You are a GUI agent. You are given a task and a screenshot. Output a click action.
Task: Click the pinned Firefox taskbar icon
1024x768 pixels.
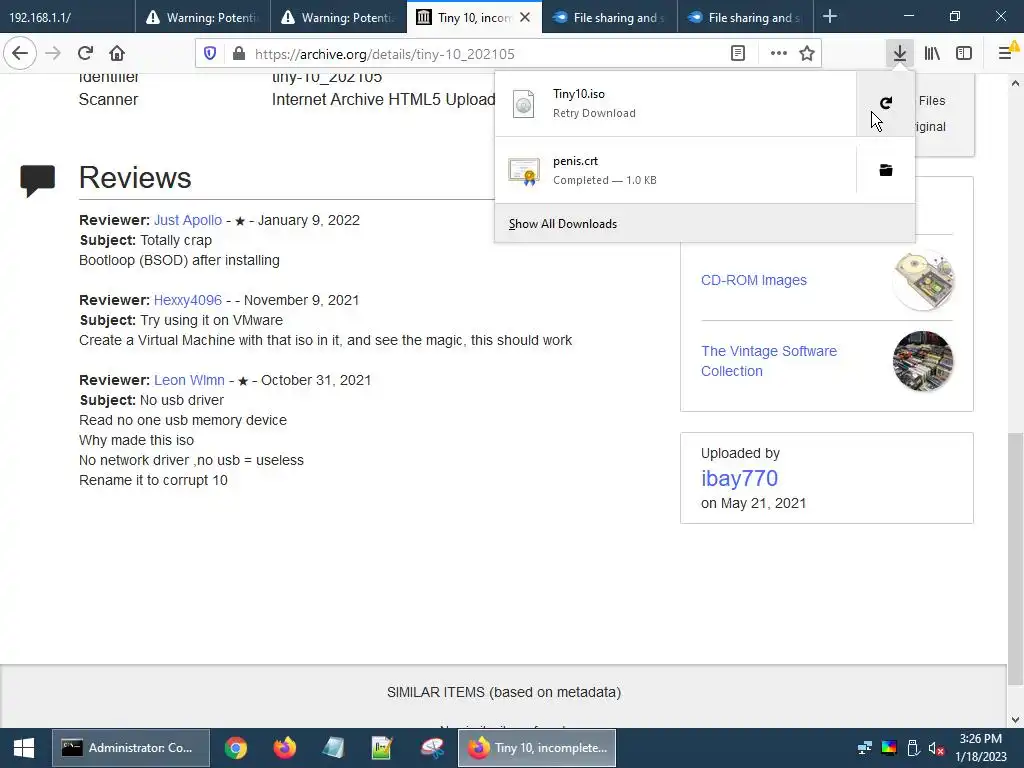click(284, 748)
